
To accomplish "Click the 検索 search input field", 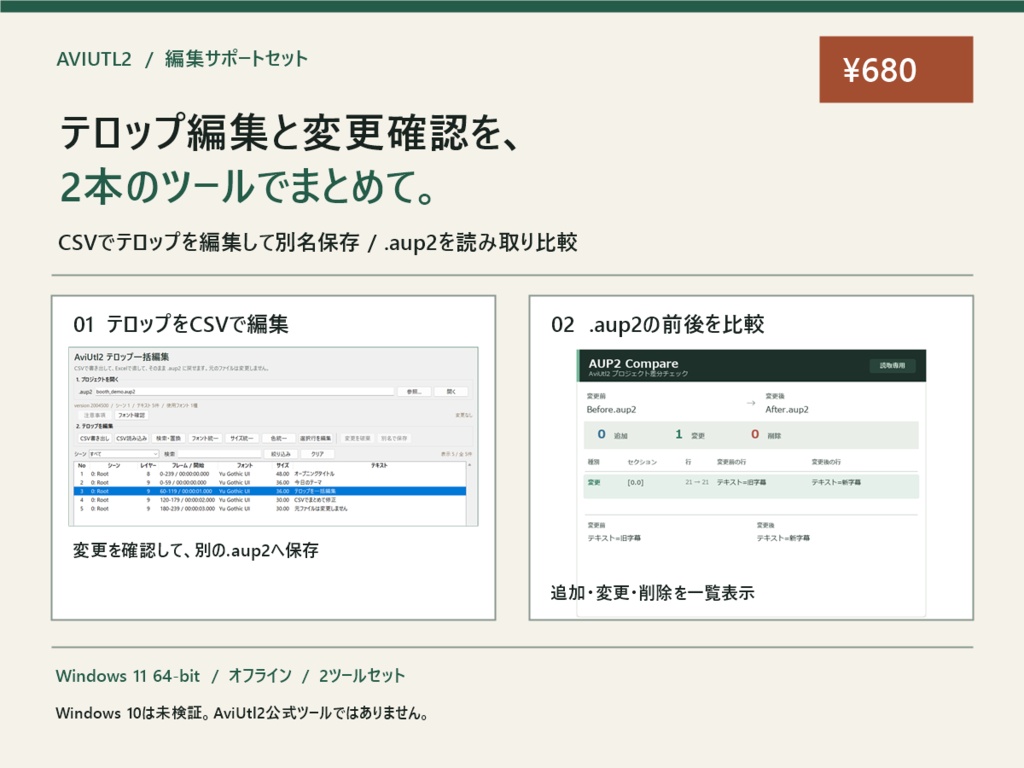I will (x=219, y=454).
